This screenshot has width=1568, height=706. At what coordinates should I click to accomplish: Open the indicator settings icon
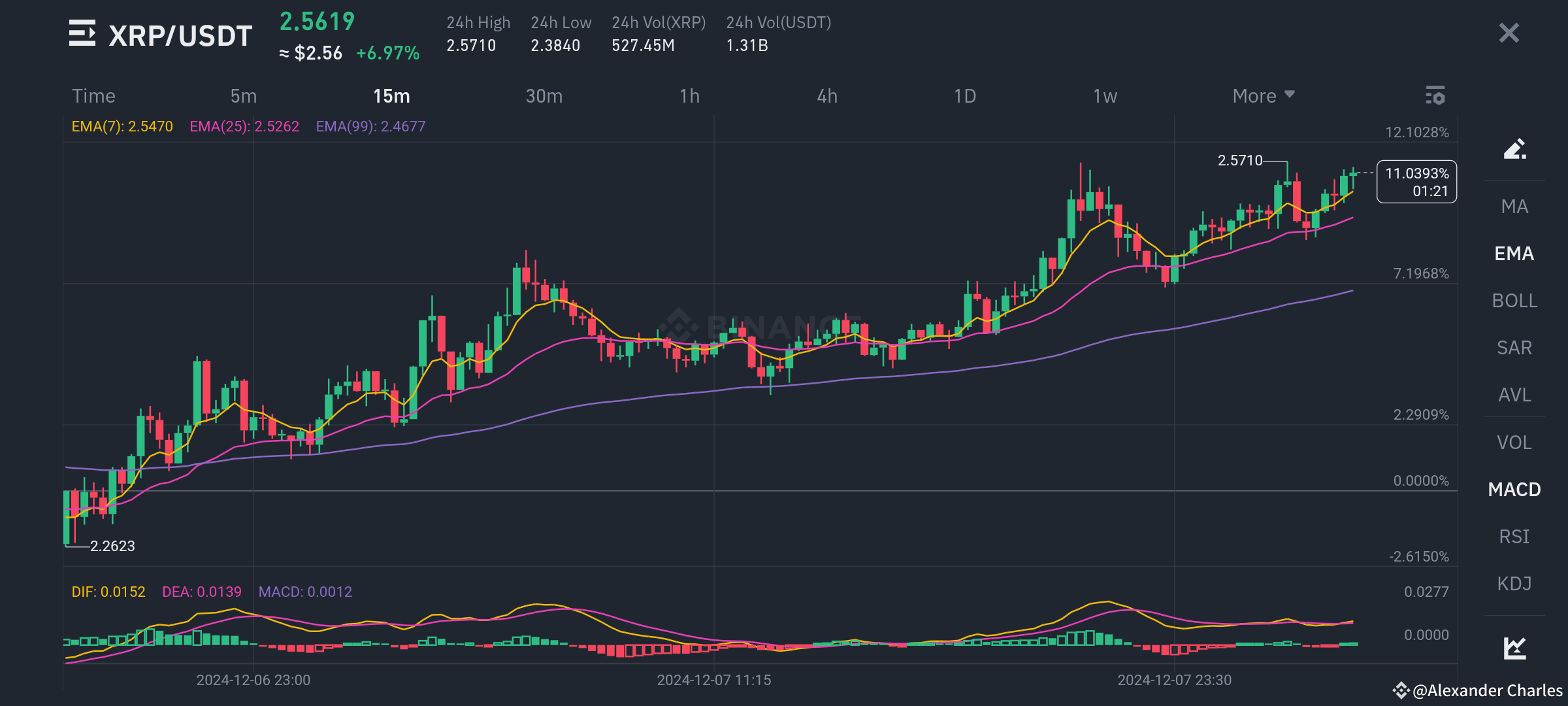tap(1435, 95)
